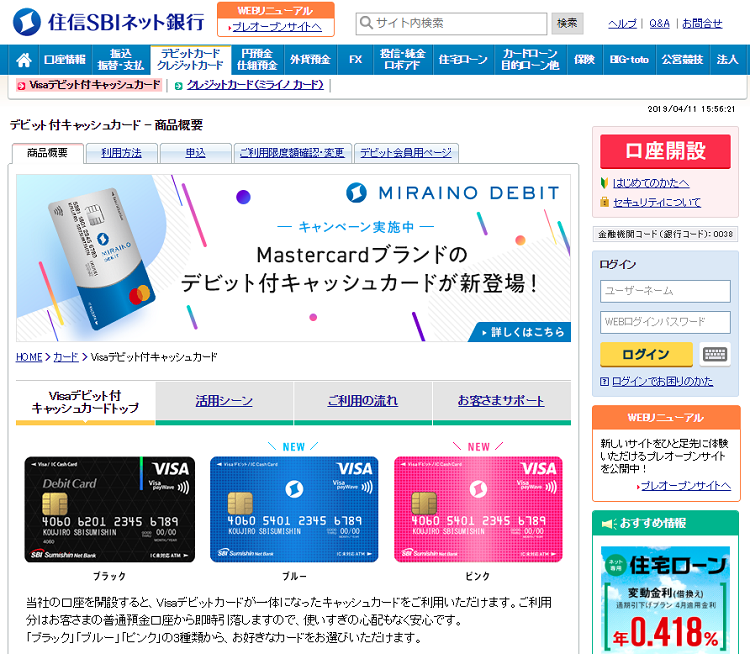Viewport: 750px width, 654px height.
Task: Click the green arrow icon beside クレジットカード(ミライノ カード)
Action: tap(178, 86)
